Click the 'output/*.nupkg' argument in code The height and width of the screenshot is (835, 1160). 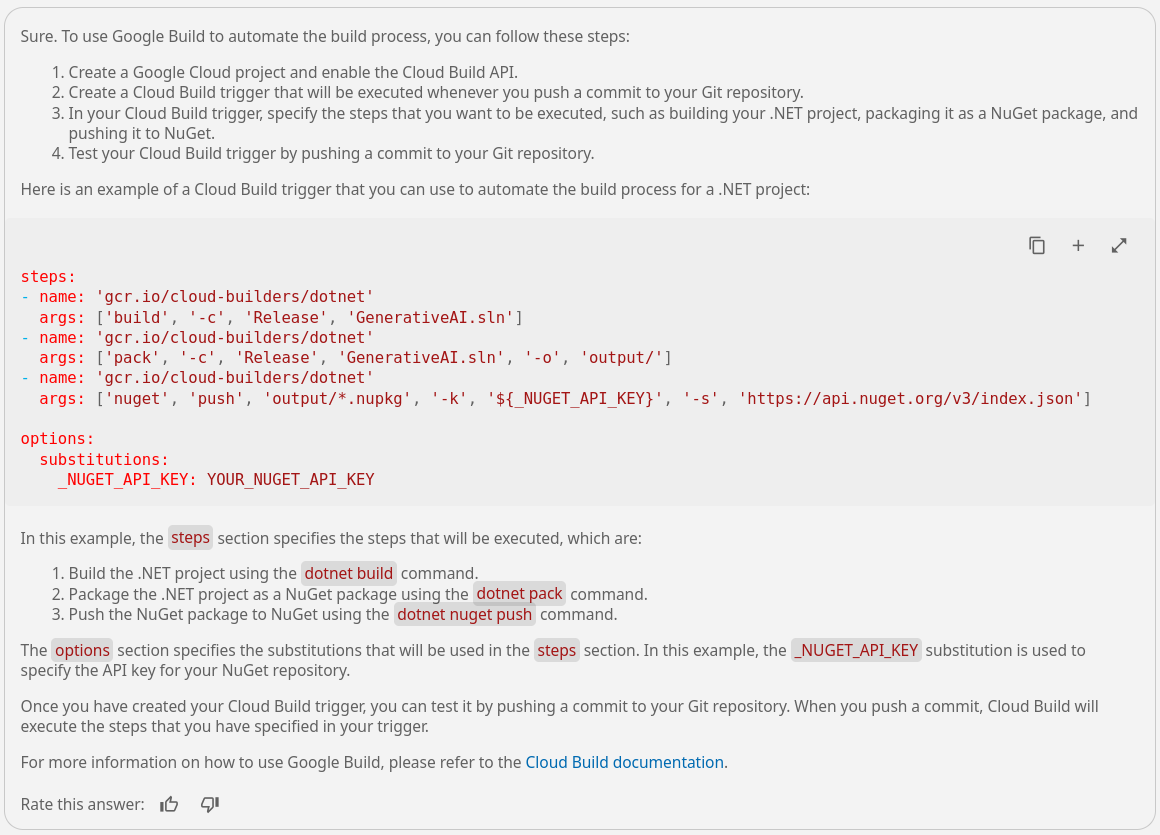337,399
